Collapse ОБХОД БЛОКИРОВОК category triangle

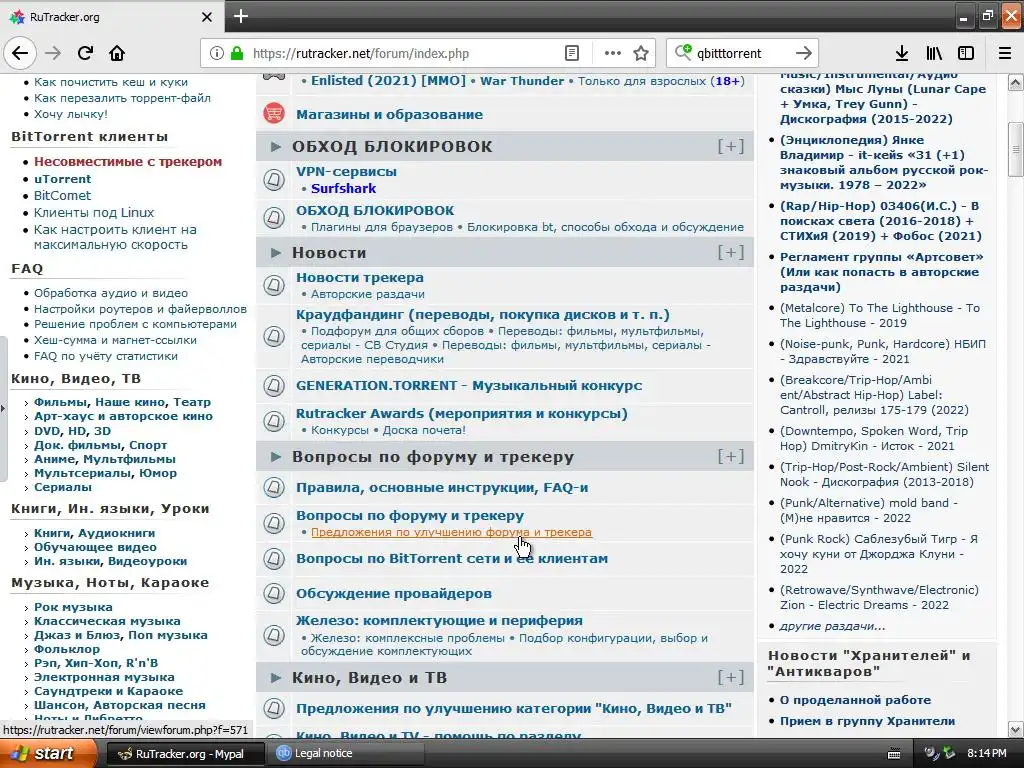(276, 146)
